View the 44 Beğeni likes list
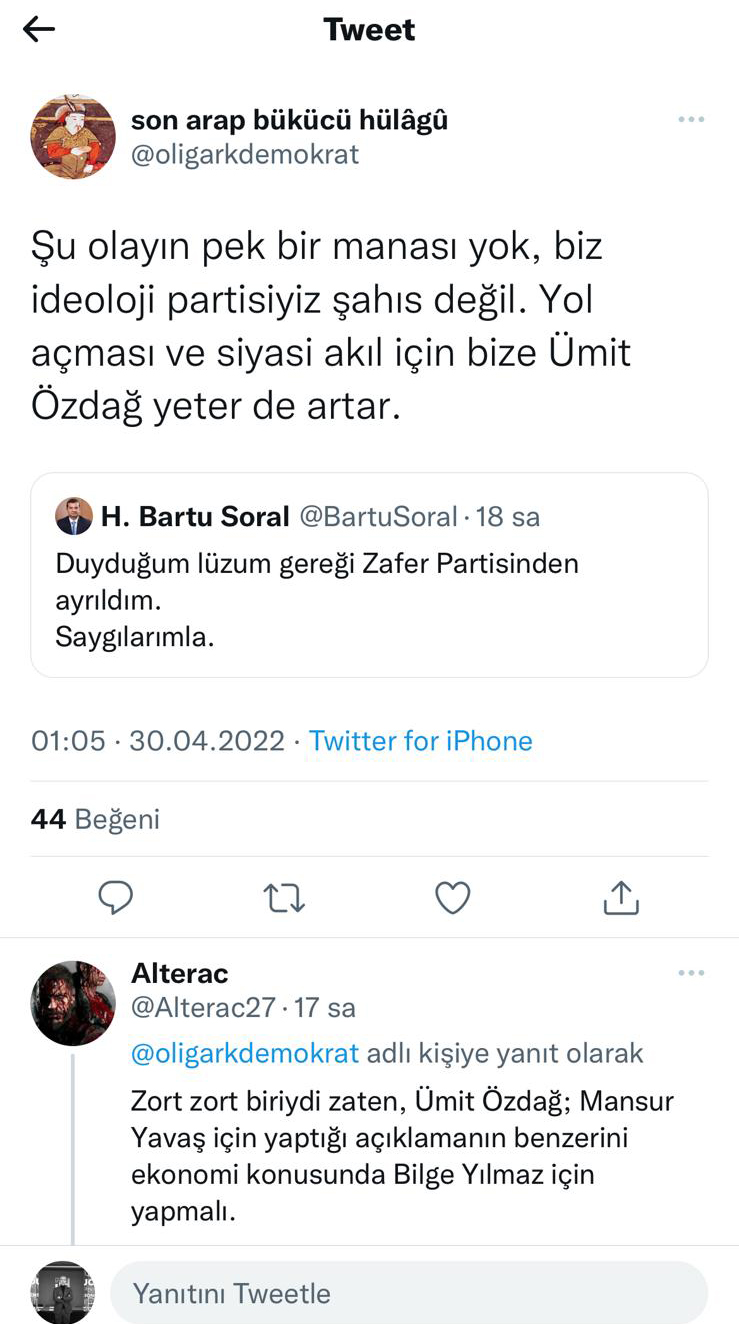Screen dimensions: 739x1324 tap(96, 820)
